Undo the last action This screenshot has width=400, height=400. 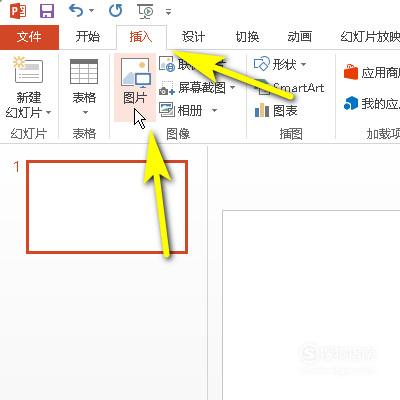(x=76, y=11)
